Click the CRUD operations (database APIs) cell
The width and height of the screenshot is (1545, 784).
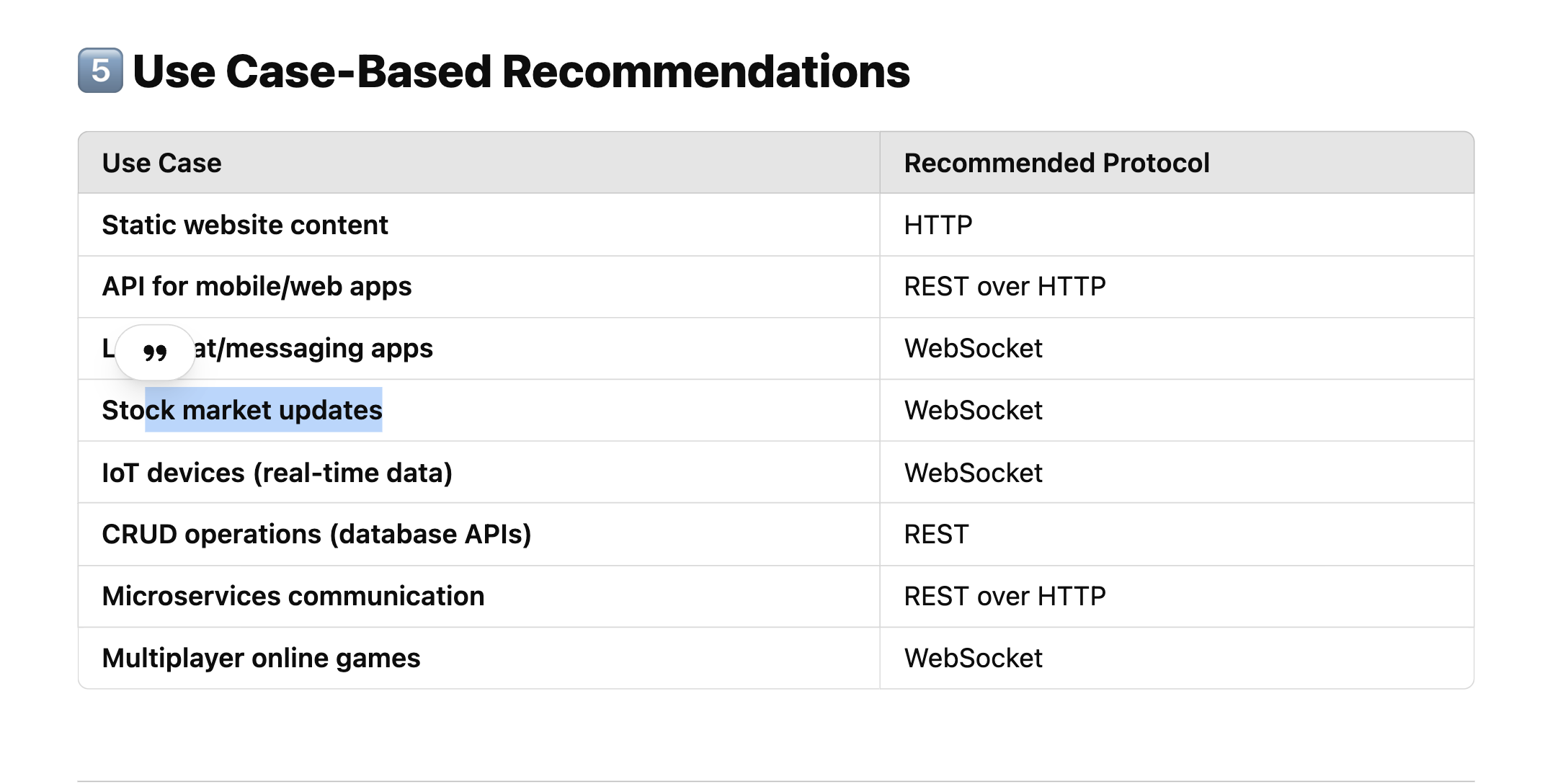pyautogui.click(x=316, y=535)
